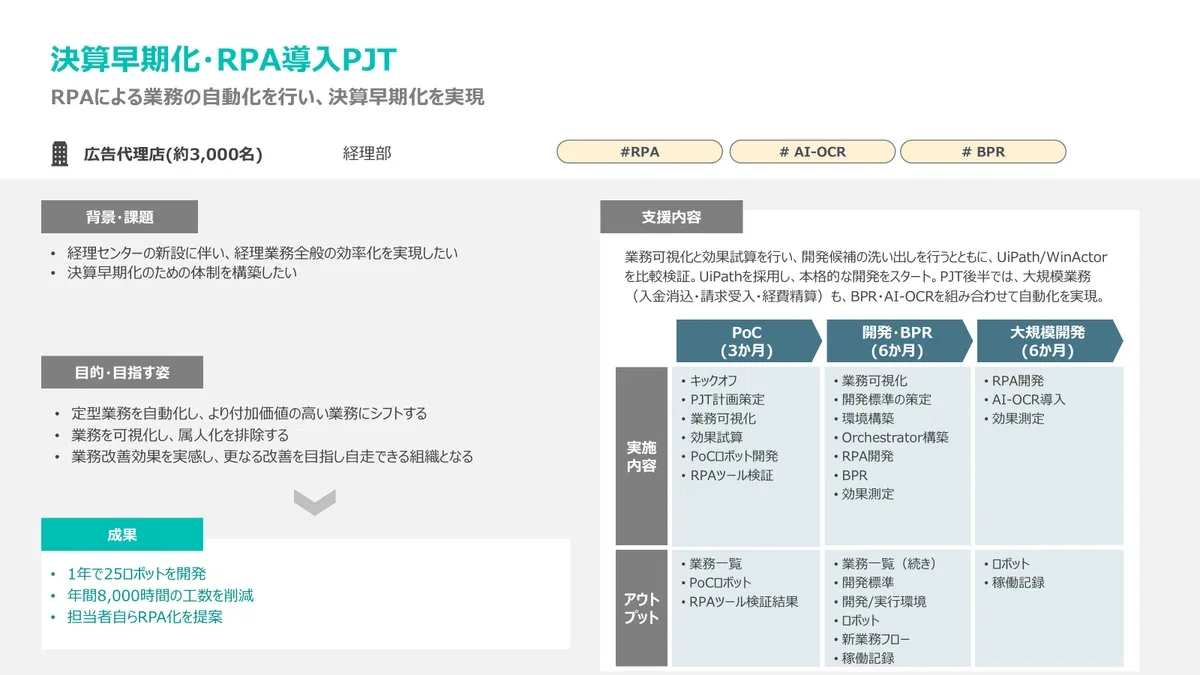Select the アウトプット row label
This screenshot has height=675, width=1200.
tap(641, 608)
